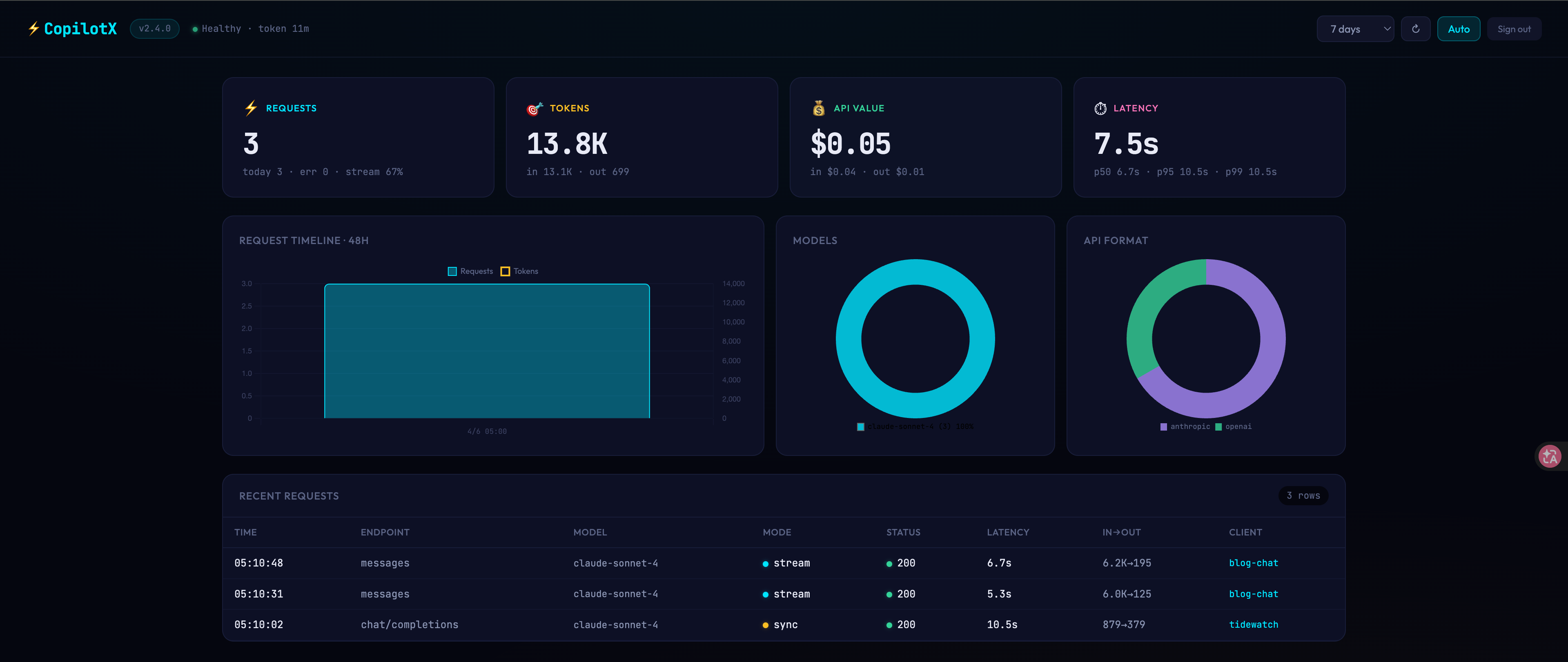Click the tidewatch client link
Image resolution: width=1568 pixels, height=662 pixels.
point(1253,624)
